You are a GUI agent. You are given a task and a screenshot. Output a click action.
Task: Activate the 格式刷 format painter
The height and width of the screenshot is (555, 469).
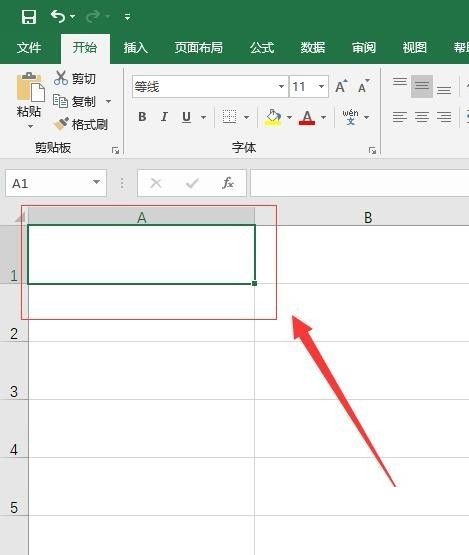point(80,124)
